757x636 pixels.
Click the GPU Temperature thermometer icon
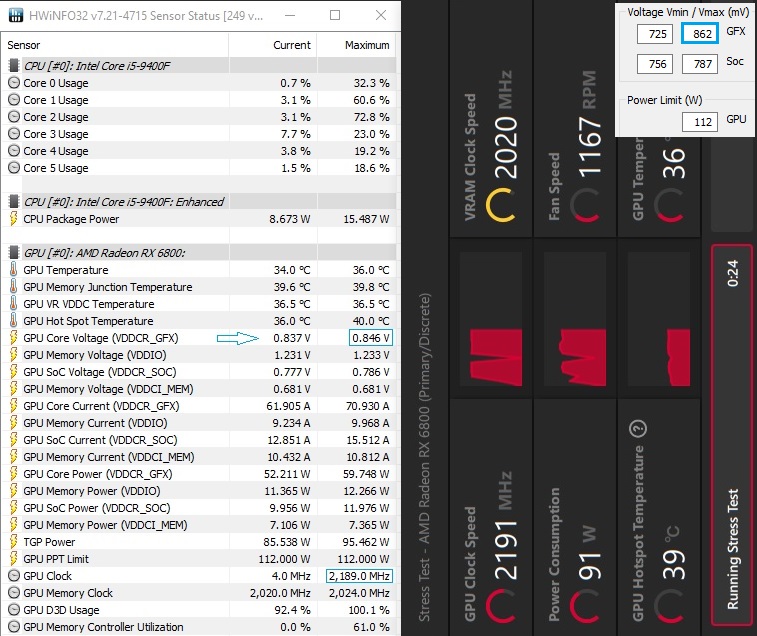tap(14, 269)
